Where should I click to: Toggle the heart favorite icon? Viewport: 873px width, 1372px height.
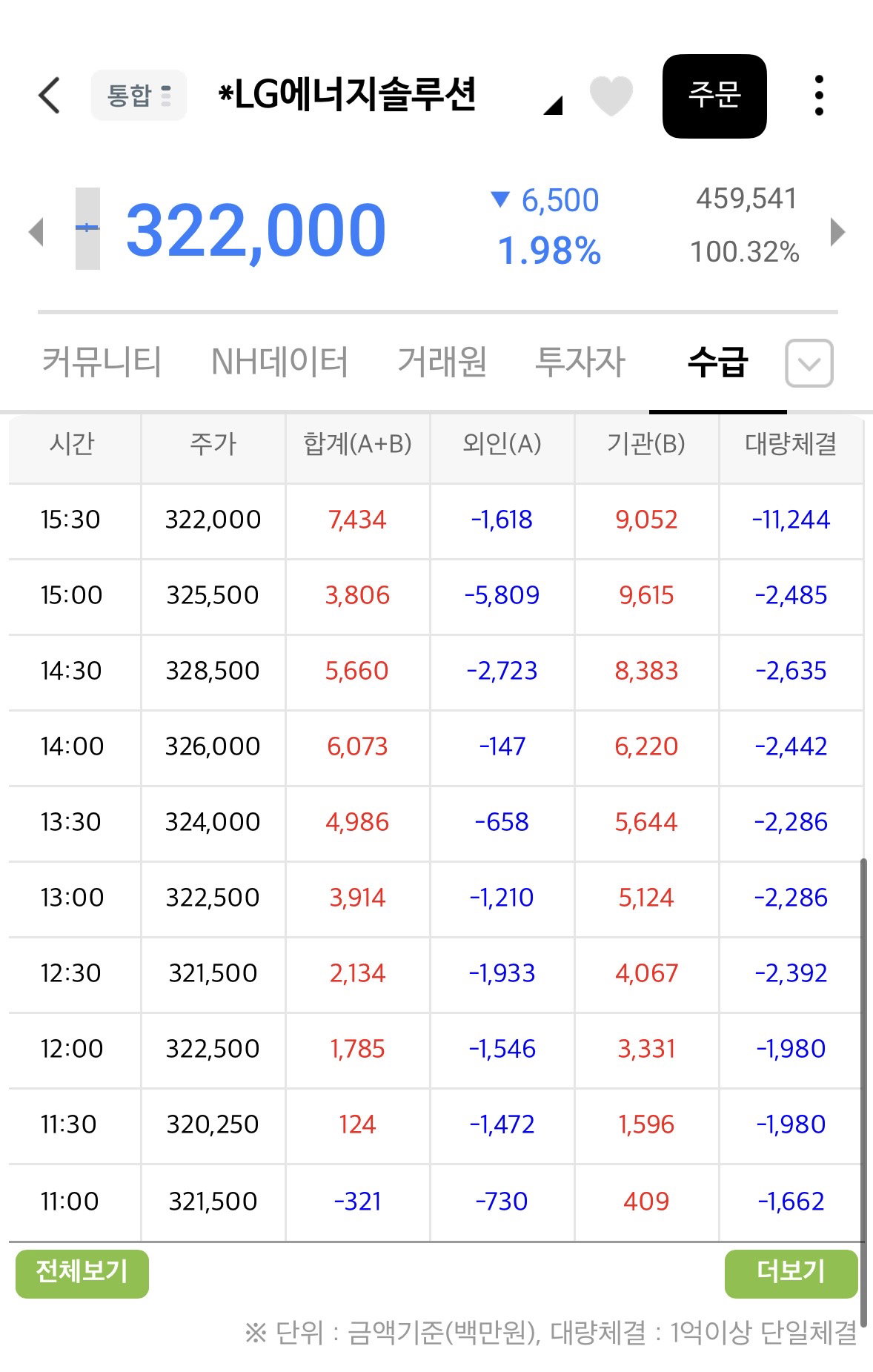click(611, 96)
